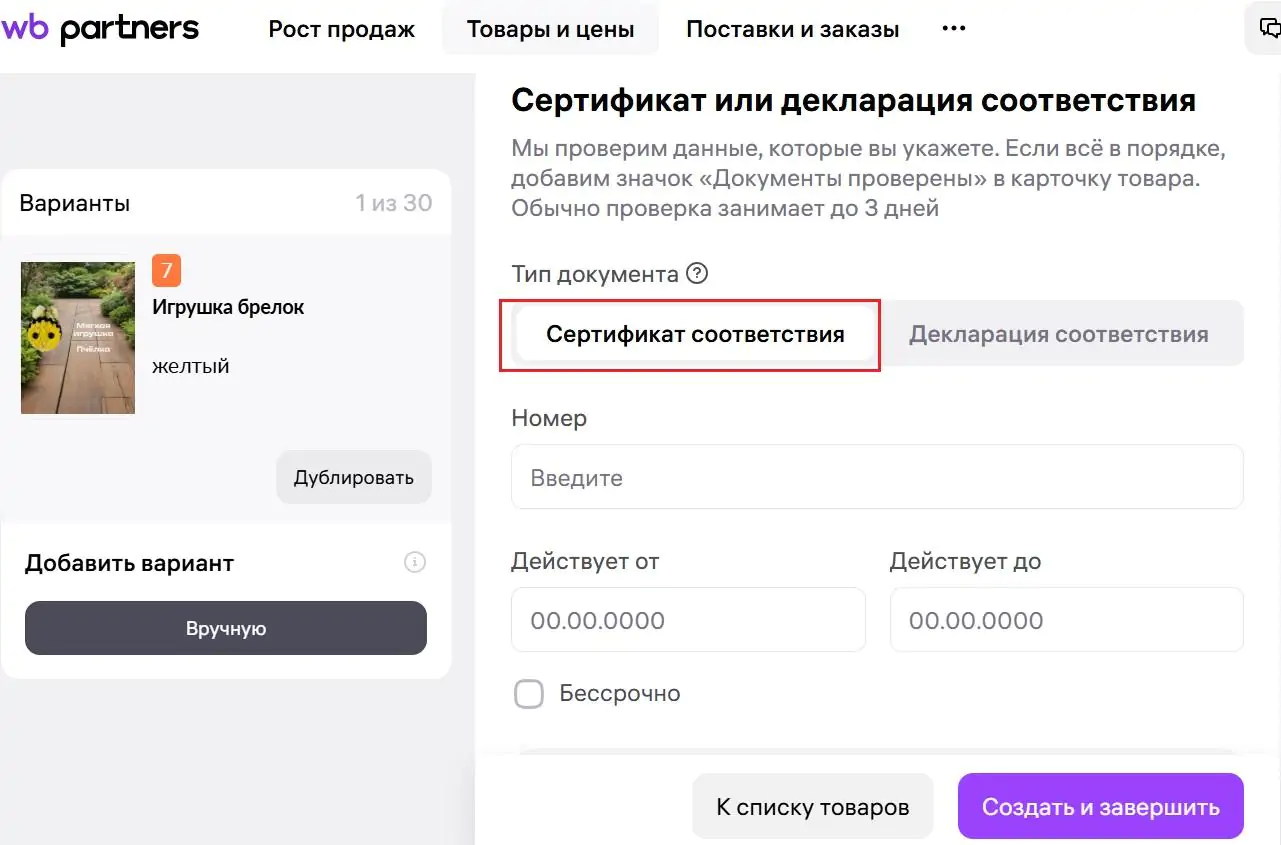Click К списку товаров button

[813, 807]
